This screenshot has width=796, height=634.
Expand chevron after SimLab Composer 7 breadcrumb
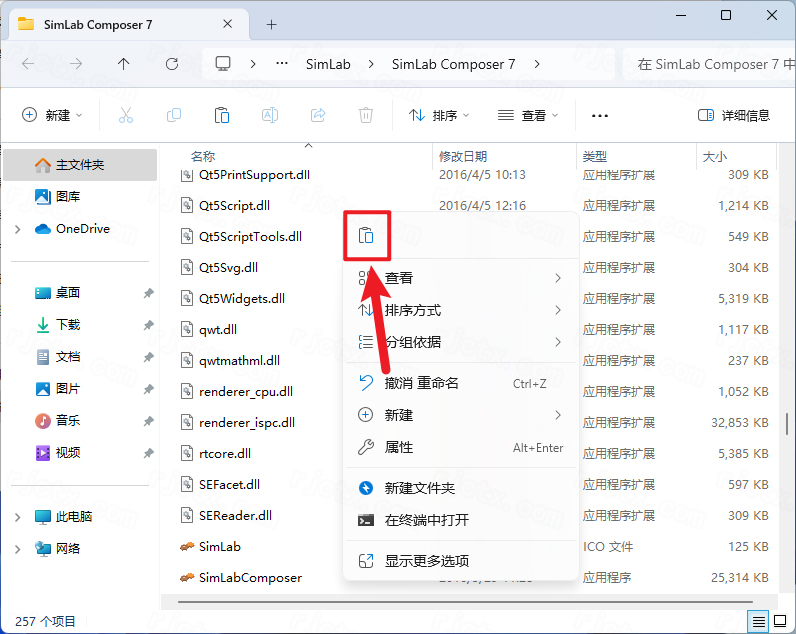537,64
